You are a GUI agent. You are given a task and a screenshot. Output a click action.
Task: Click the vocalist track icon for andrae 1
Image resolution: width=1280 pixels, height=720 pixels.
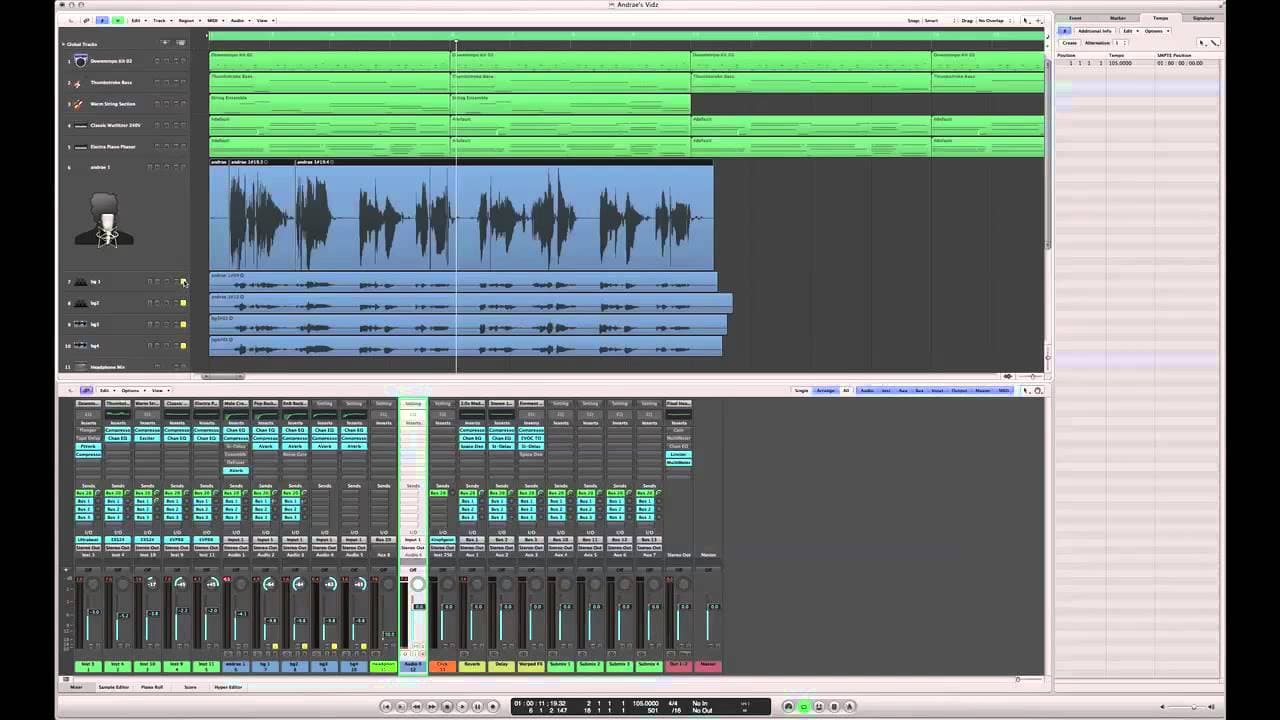(104, 219)
